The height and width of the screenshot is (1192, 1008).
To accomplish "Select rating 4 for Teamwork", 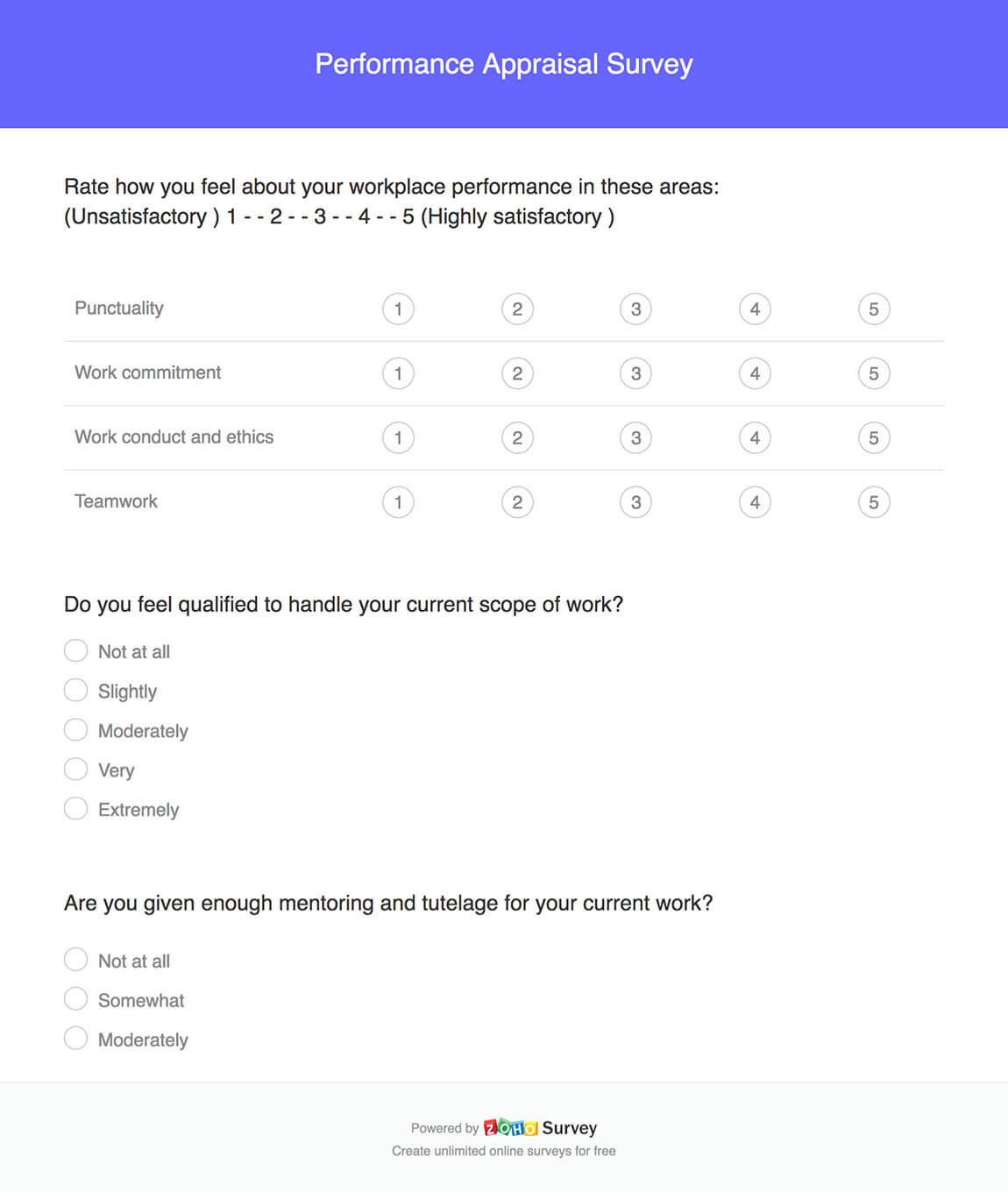I will 755,502.
